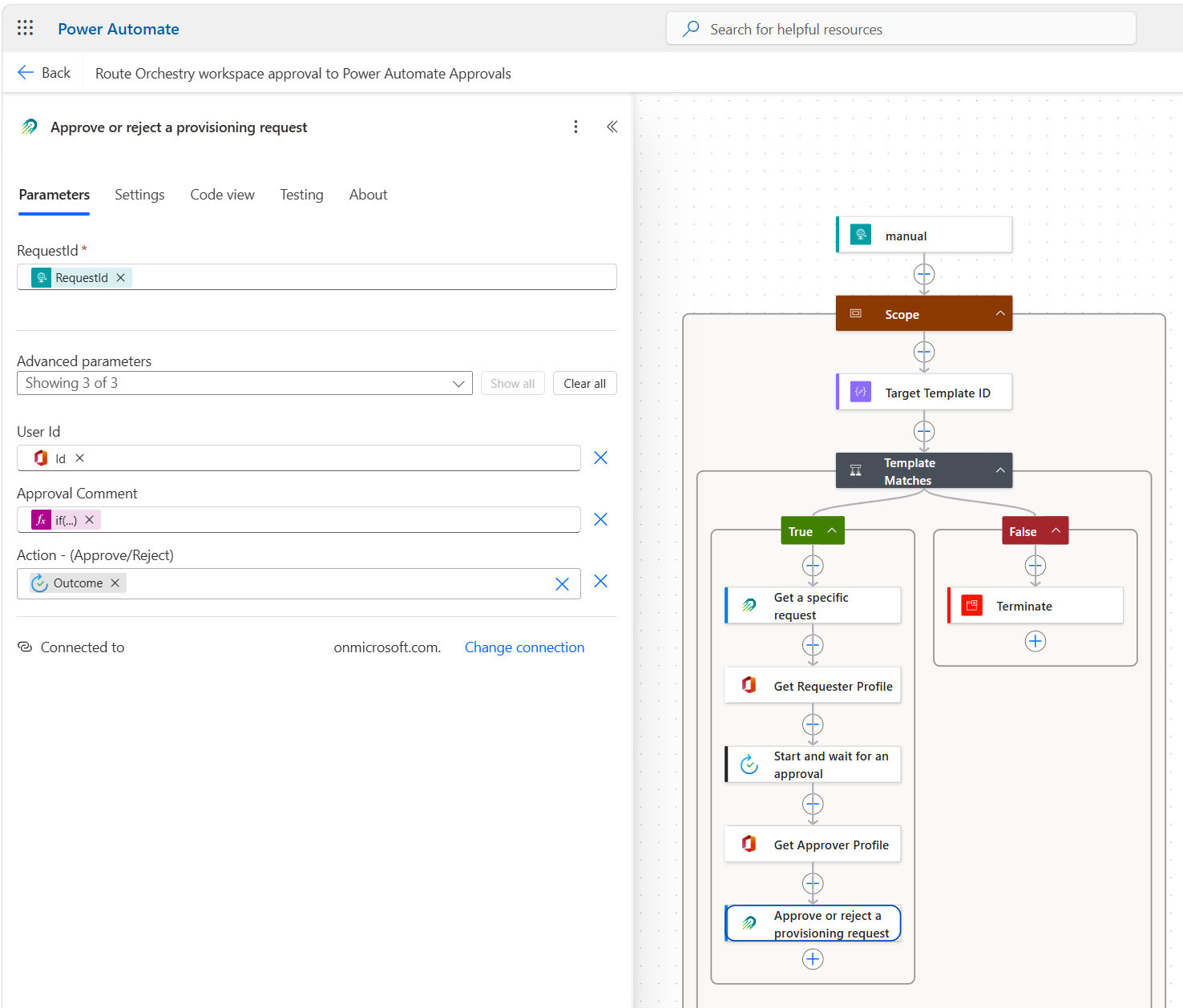The width and height of the screenshot is (1183, 1008).
Task: Add step after Approve or reject request
Action: tap(813, 959)
